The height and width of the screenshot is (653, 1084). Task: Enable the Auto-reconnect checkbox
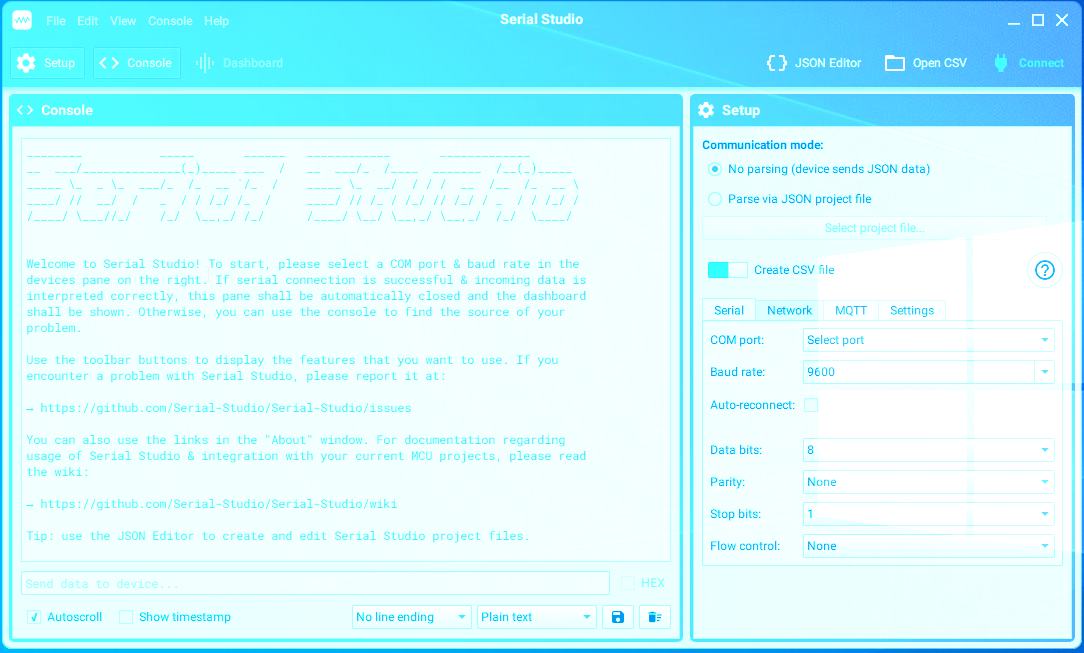pyautogui.click(x=810, y=405)
